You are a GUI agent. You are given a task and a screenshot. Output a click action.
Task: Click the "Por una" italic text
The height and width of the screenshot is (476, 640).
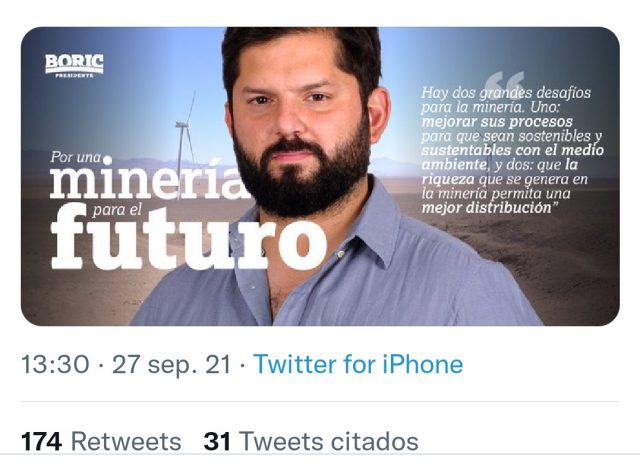click(76, 157)
